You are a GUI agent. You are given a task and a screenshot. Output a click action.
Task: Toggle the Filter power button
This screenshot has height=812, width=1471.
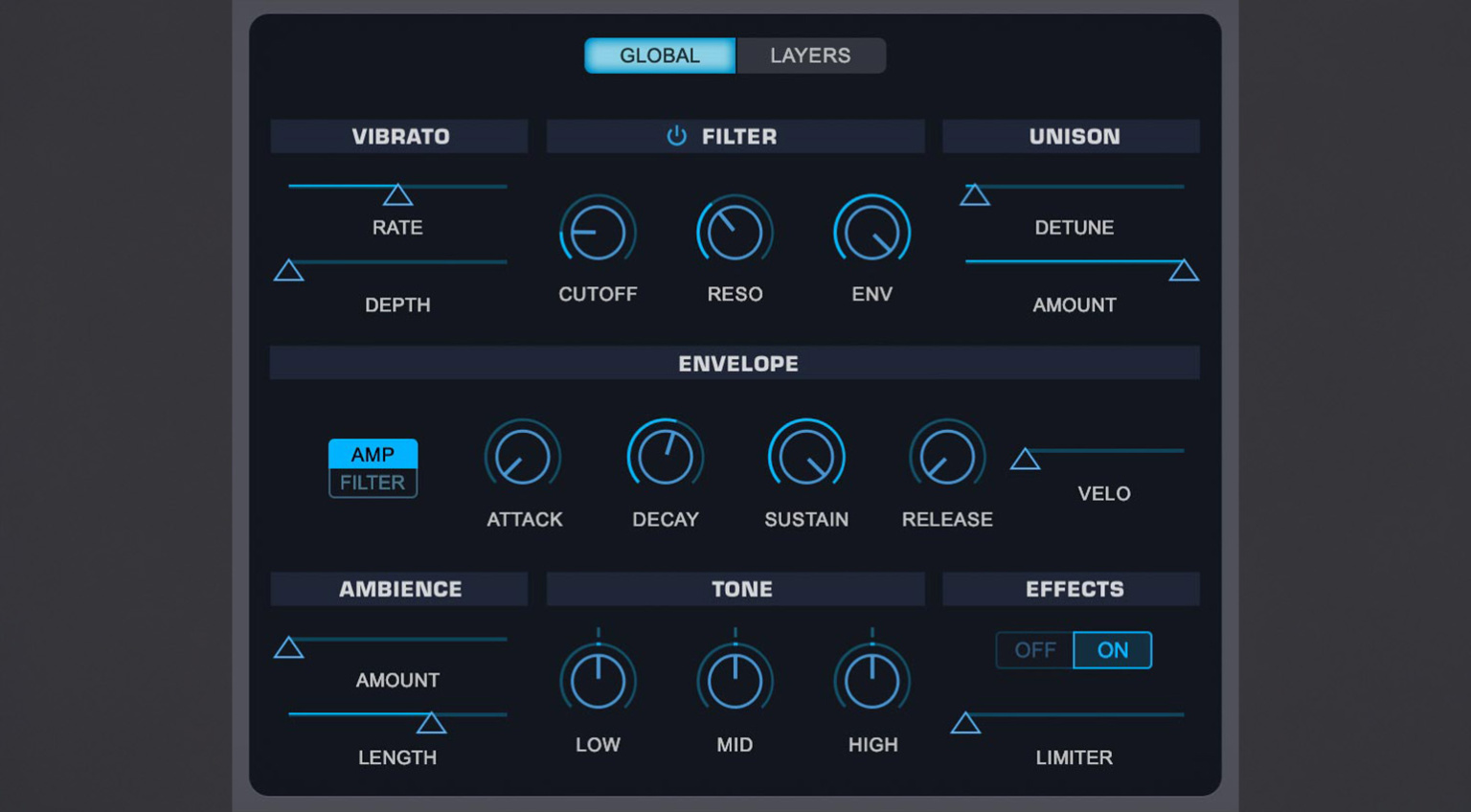[x=676, y=136]
